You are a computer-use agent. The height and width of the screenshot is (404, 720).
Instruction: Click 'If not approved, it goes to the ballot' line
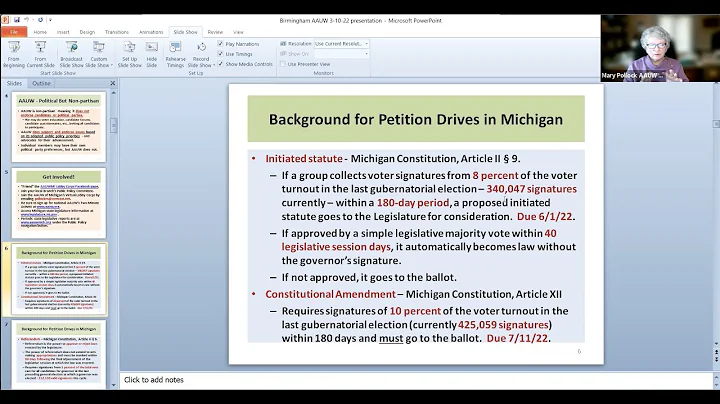tap(369, 277)
